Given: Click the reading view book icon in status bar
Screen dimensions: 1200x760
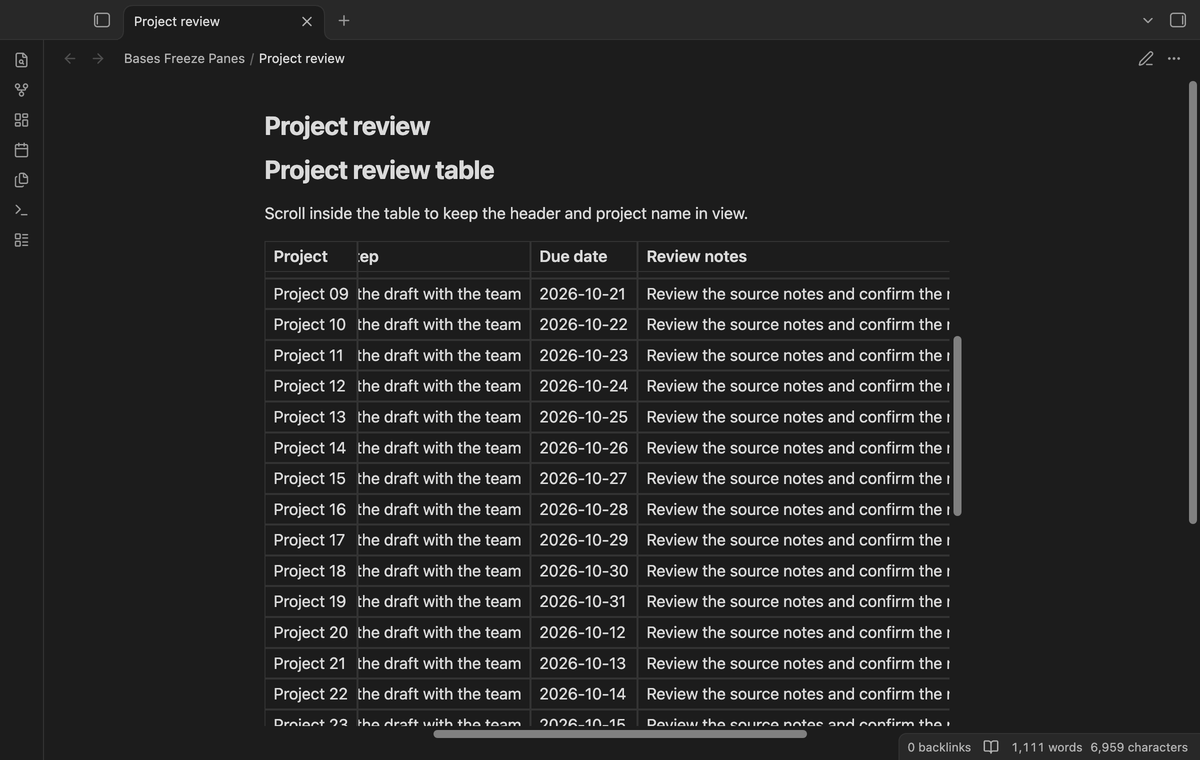Looking at the screenshot, I should pyautogui.click(x=991, y=747).
